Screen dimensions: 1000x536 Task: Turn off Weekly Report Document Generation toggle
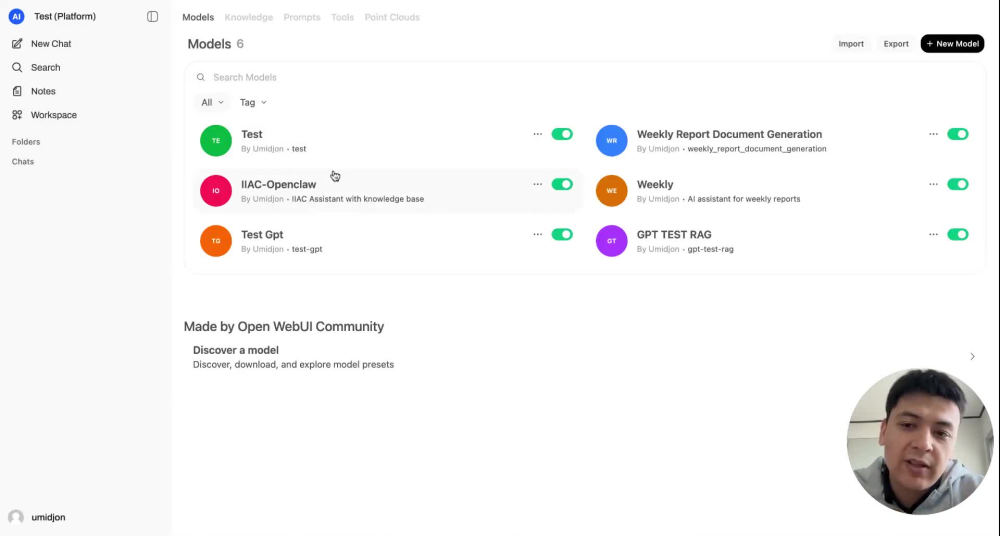(x=958, y=134)
